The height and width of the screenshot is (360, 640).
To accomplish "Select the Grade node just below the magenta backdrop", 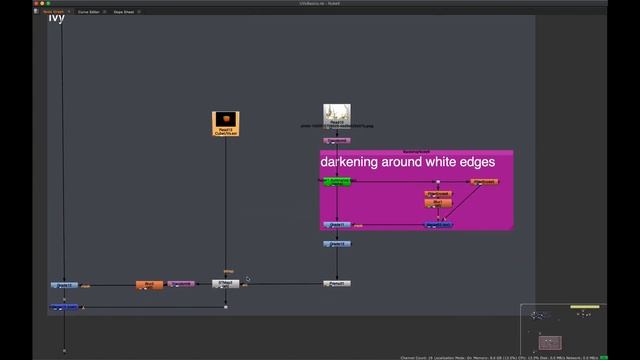I will click(x=337, y=244).
